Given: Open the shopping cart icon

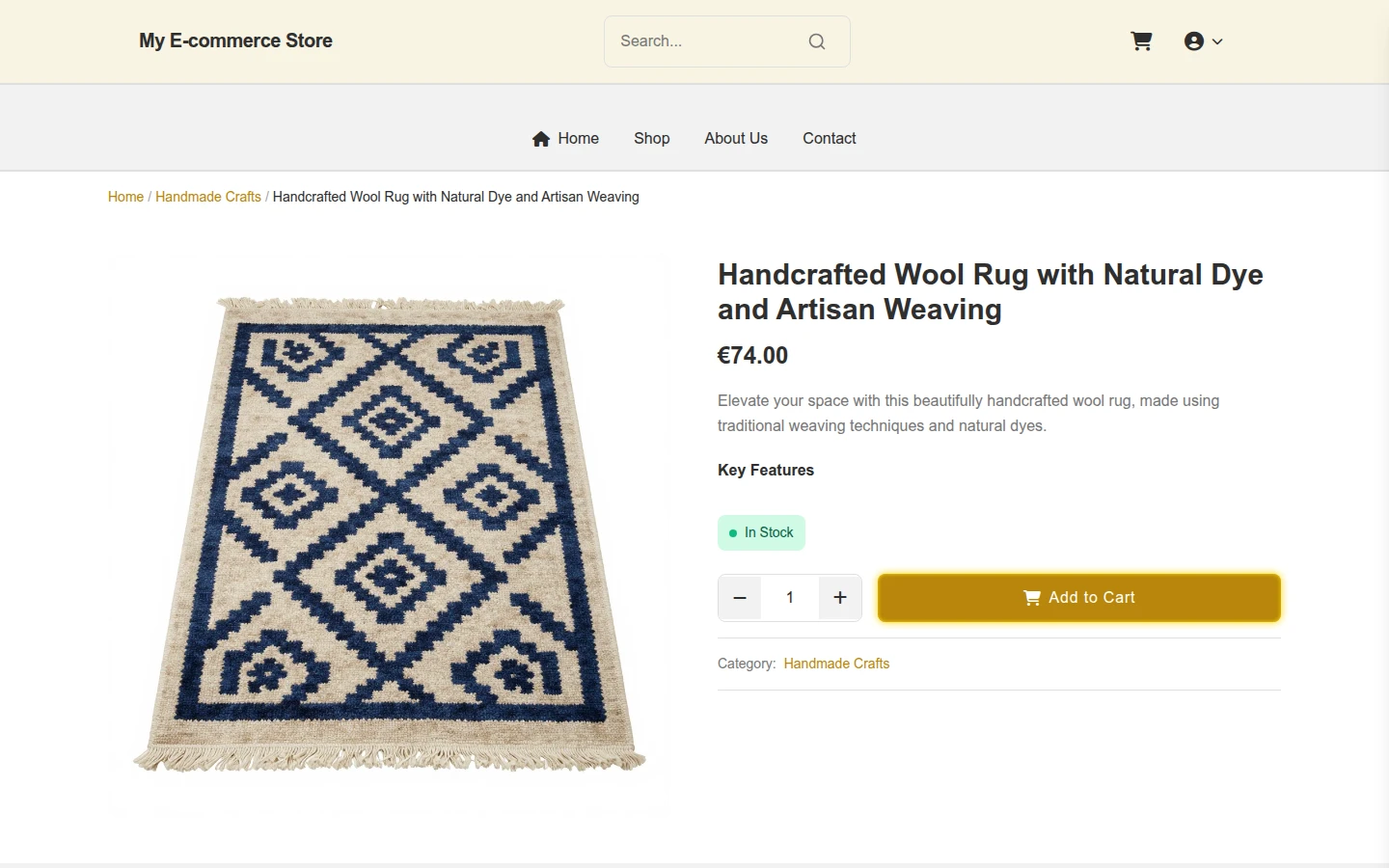Looking at the screenshot, I should tap(1141, 41).
